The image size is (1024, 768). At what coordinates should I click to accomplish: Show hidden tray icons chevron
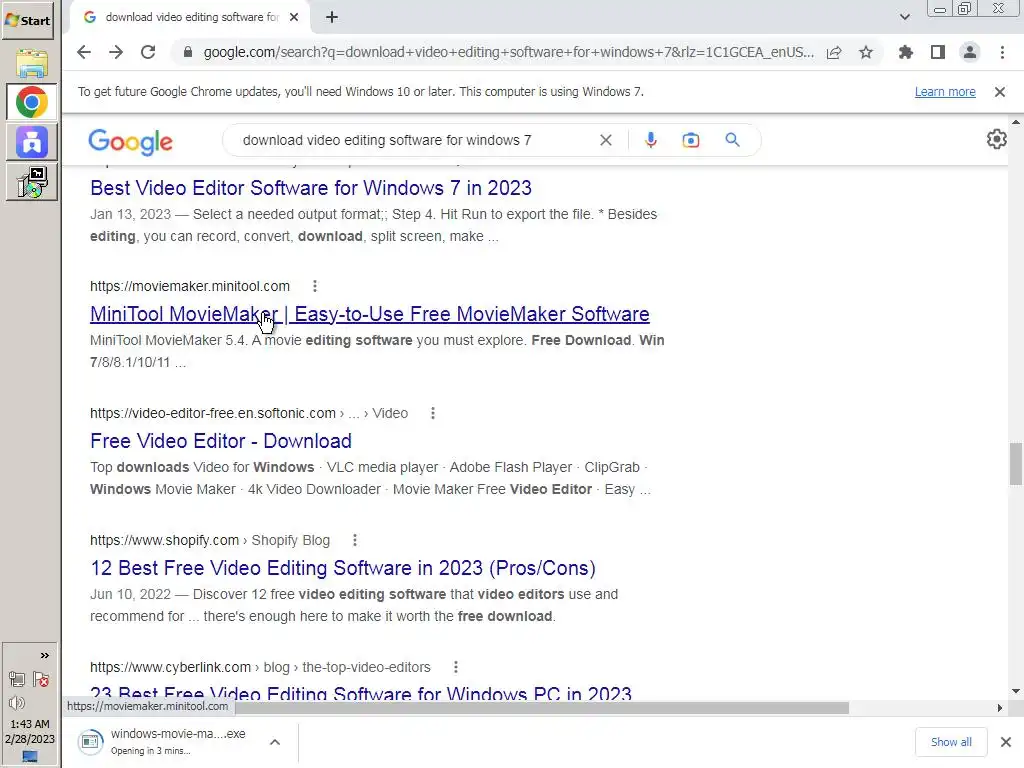[44, 656]
